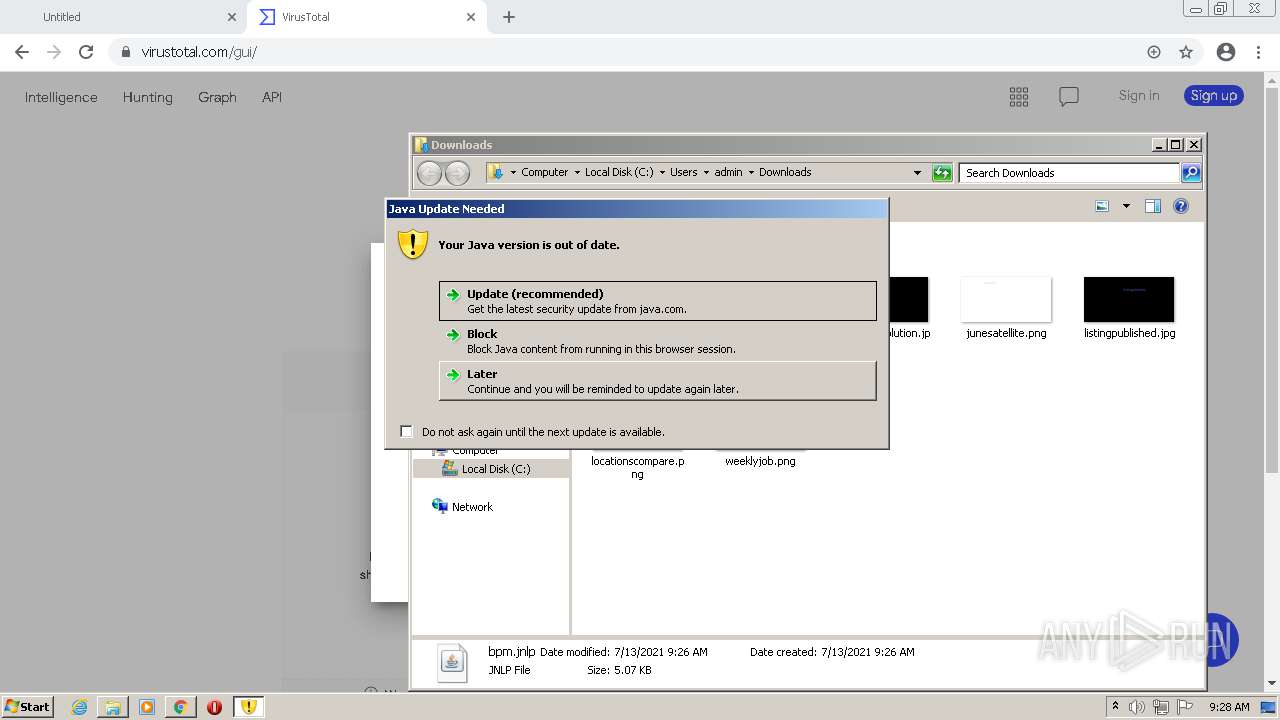The width and height of the screenshot is (1280, 720).
Task: Change view using Explorer views icon
Action: click(x=1102, y=206)
